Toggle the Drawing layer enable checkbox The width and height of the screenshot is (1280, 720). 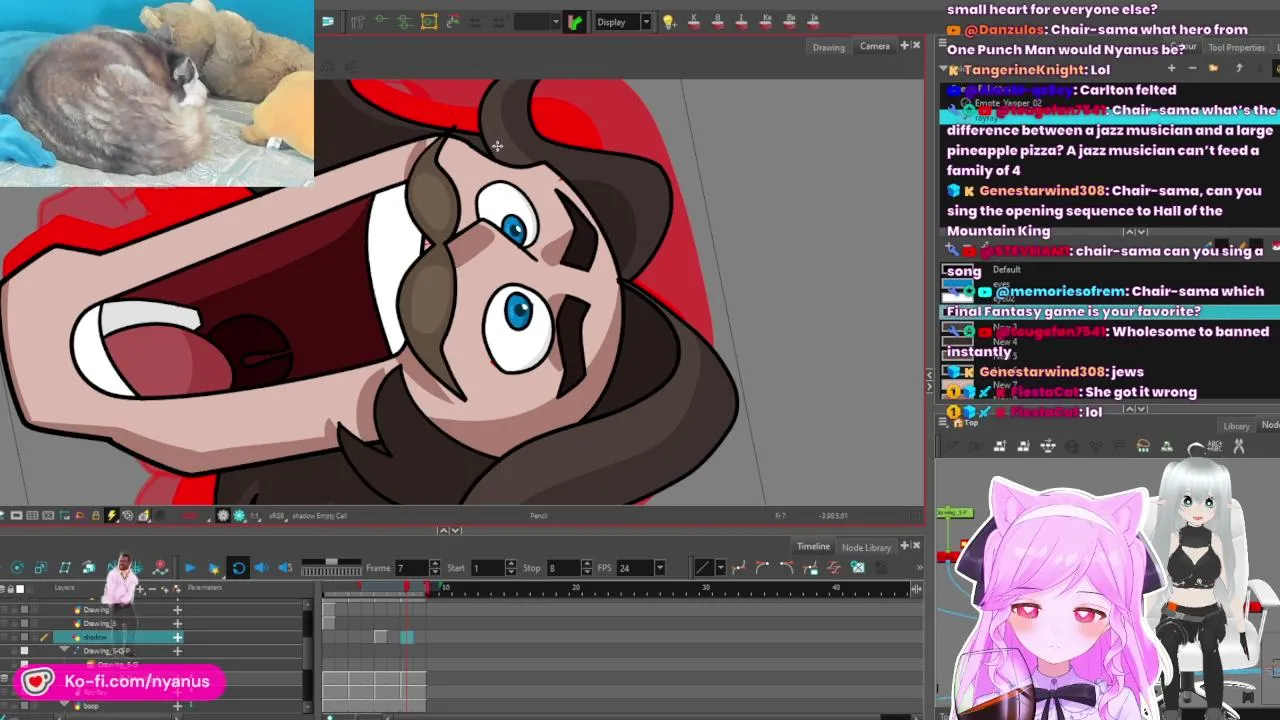click(24, 609)
